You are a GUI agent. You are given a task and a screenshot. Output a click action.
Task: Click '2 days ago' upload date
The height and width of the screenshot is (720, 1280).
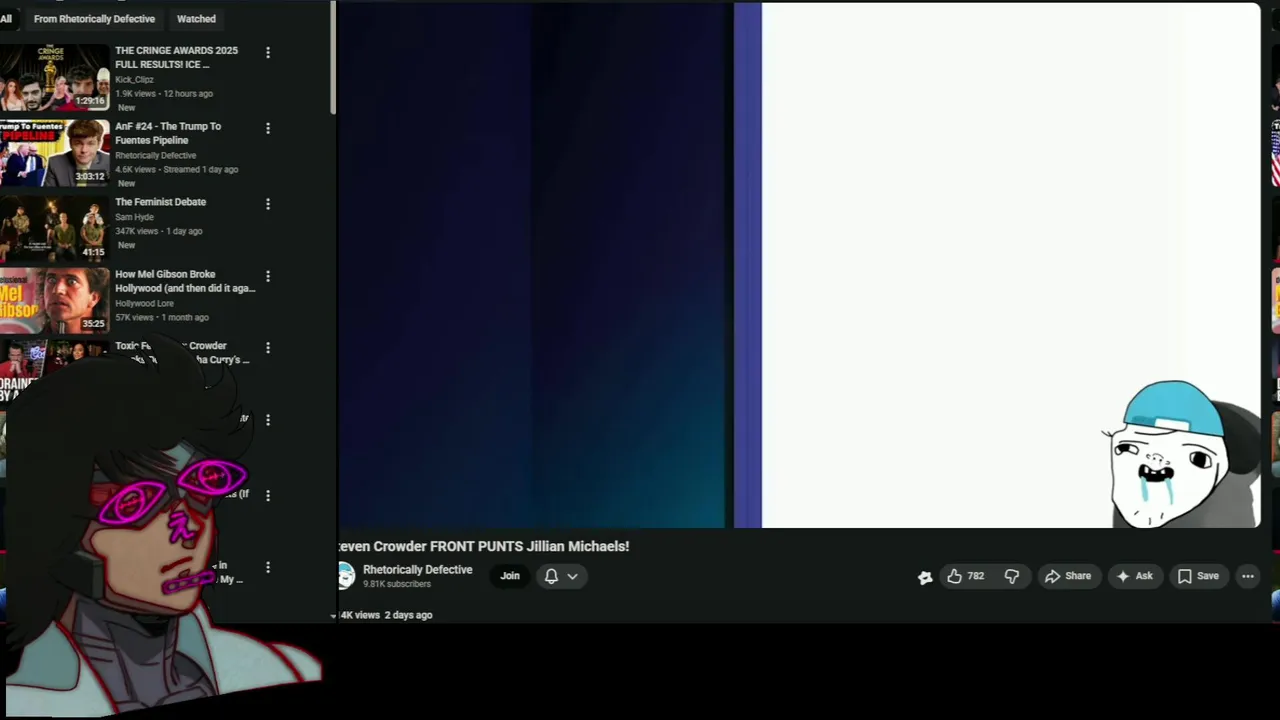coord(408,615)
